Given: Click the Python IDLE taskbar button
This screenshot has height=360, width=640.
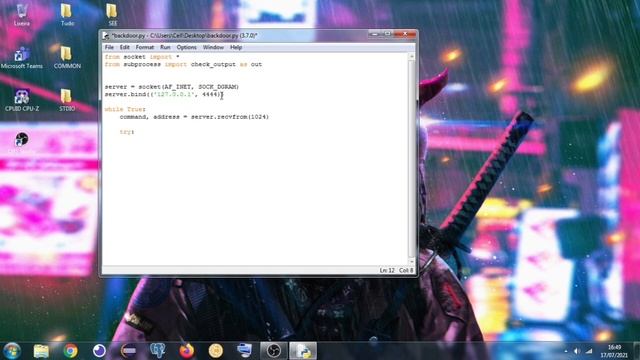Looking at the screenshot, I should (x=303, y=351).
